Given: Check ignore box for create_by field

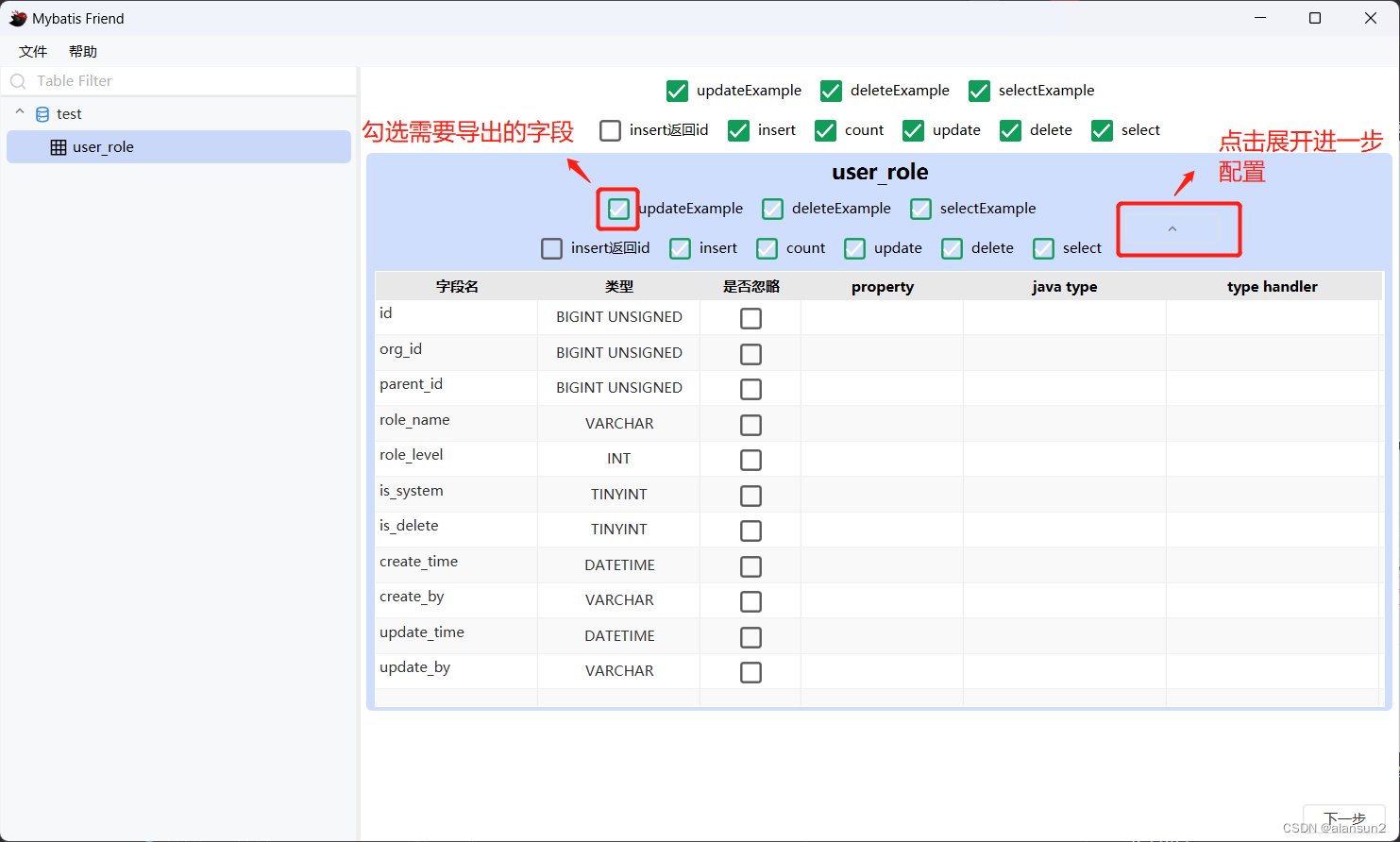Looking at the screenshot, I should click(751, 601).
